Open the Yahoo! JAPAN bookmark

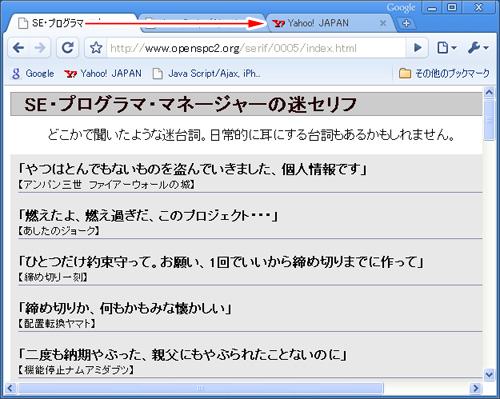pyautogui.click(x=103, y=73)
